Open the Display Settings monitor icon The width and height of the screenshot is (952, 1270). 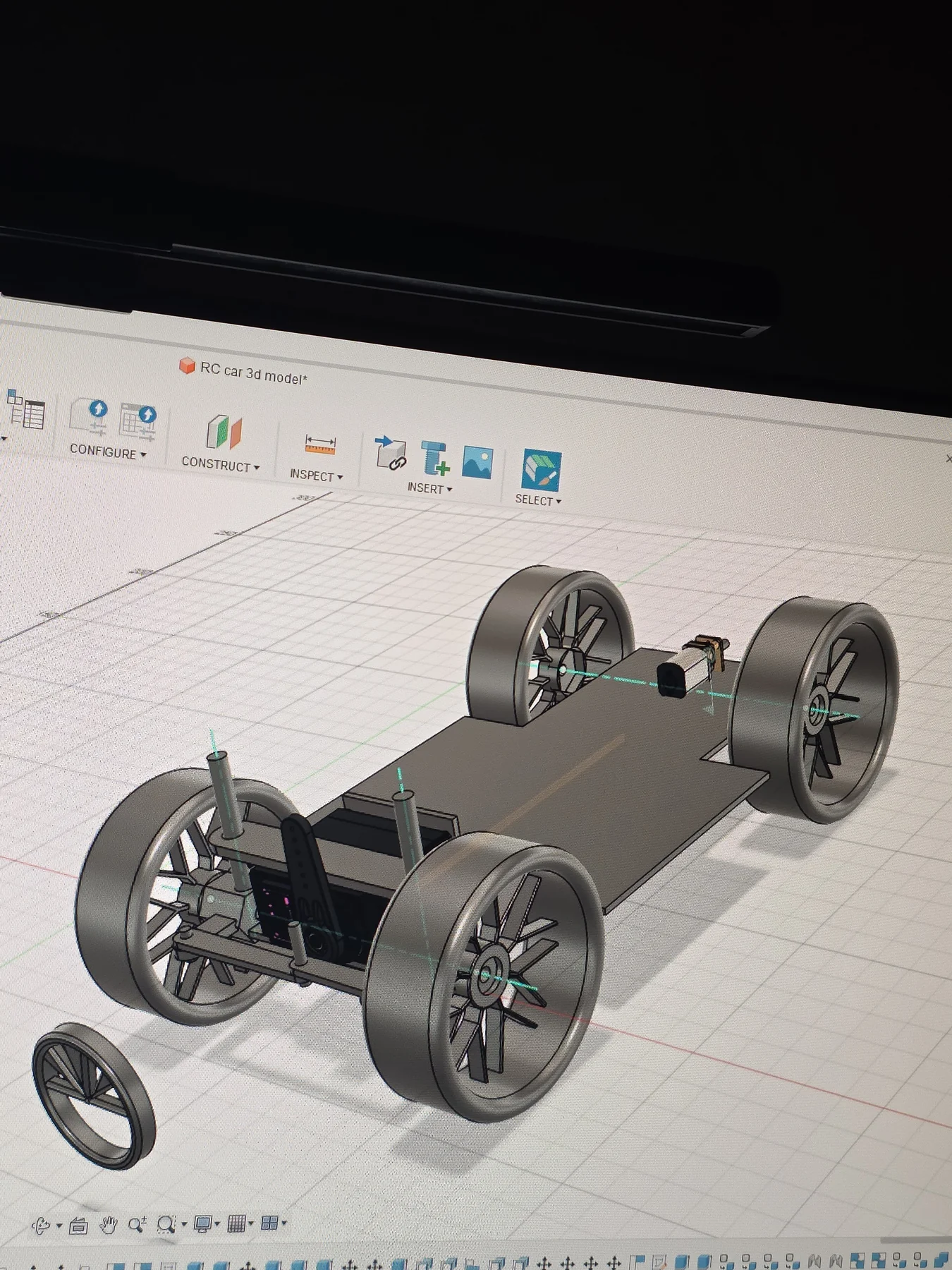(203, 1223)
